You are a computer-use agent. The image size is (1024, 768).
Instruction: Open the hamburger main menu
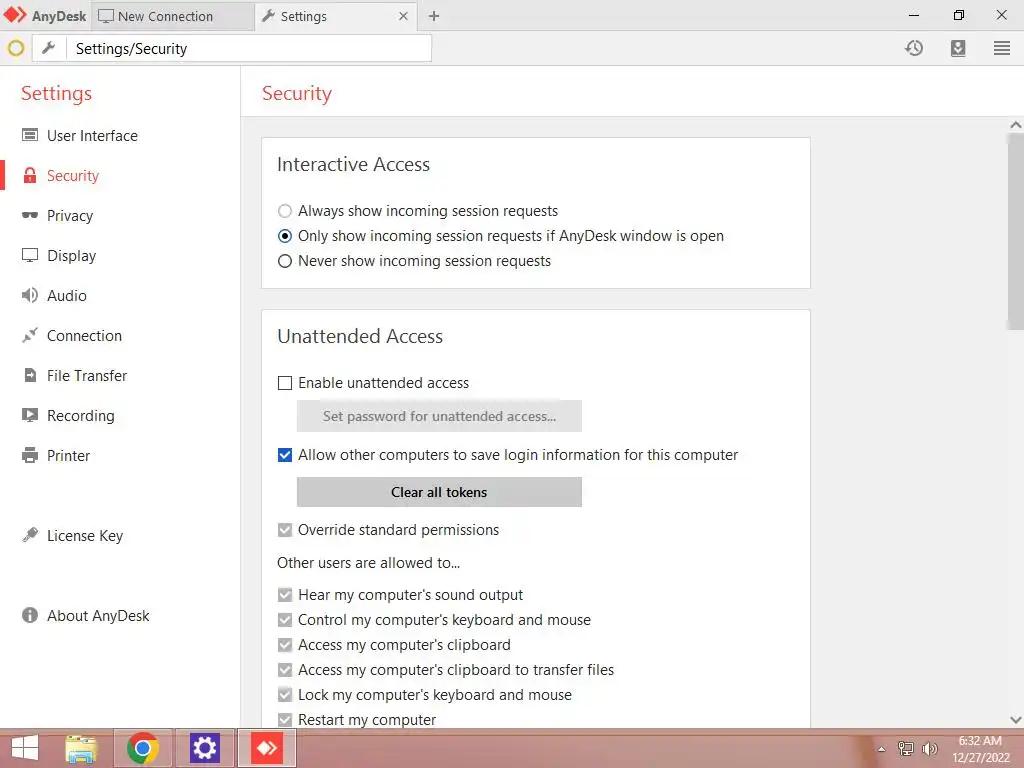1002,48
